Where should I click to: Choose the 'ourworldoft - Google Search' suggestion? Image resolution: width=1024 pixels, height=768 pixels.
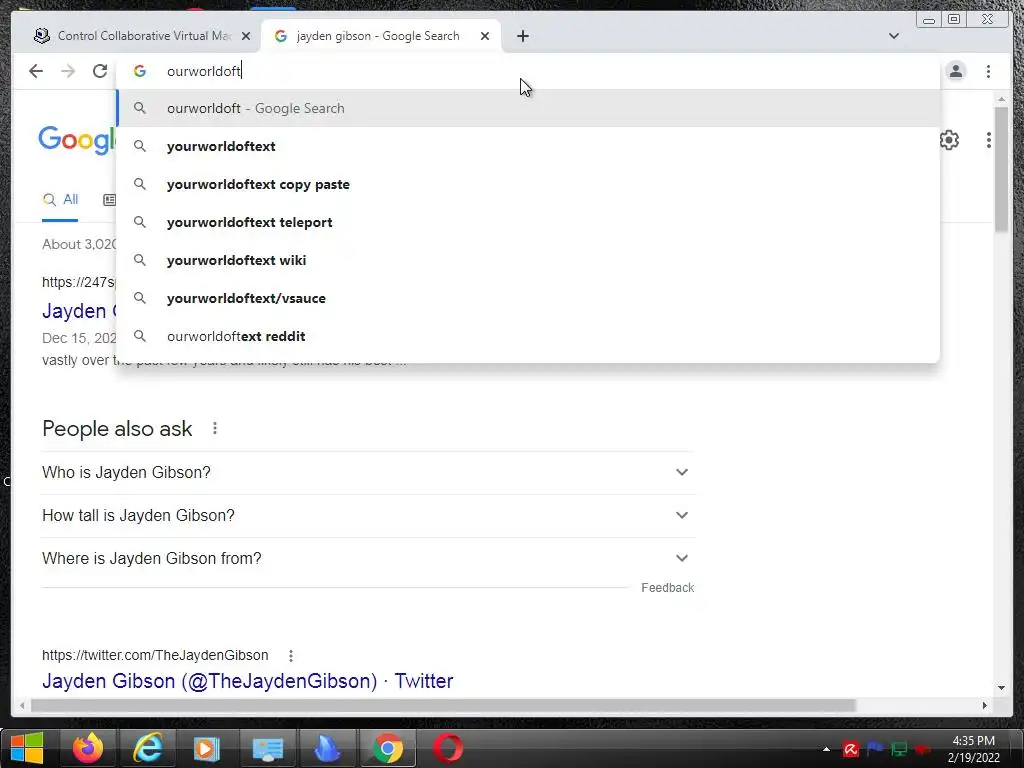528,108
